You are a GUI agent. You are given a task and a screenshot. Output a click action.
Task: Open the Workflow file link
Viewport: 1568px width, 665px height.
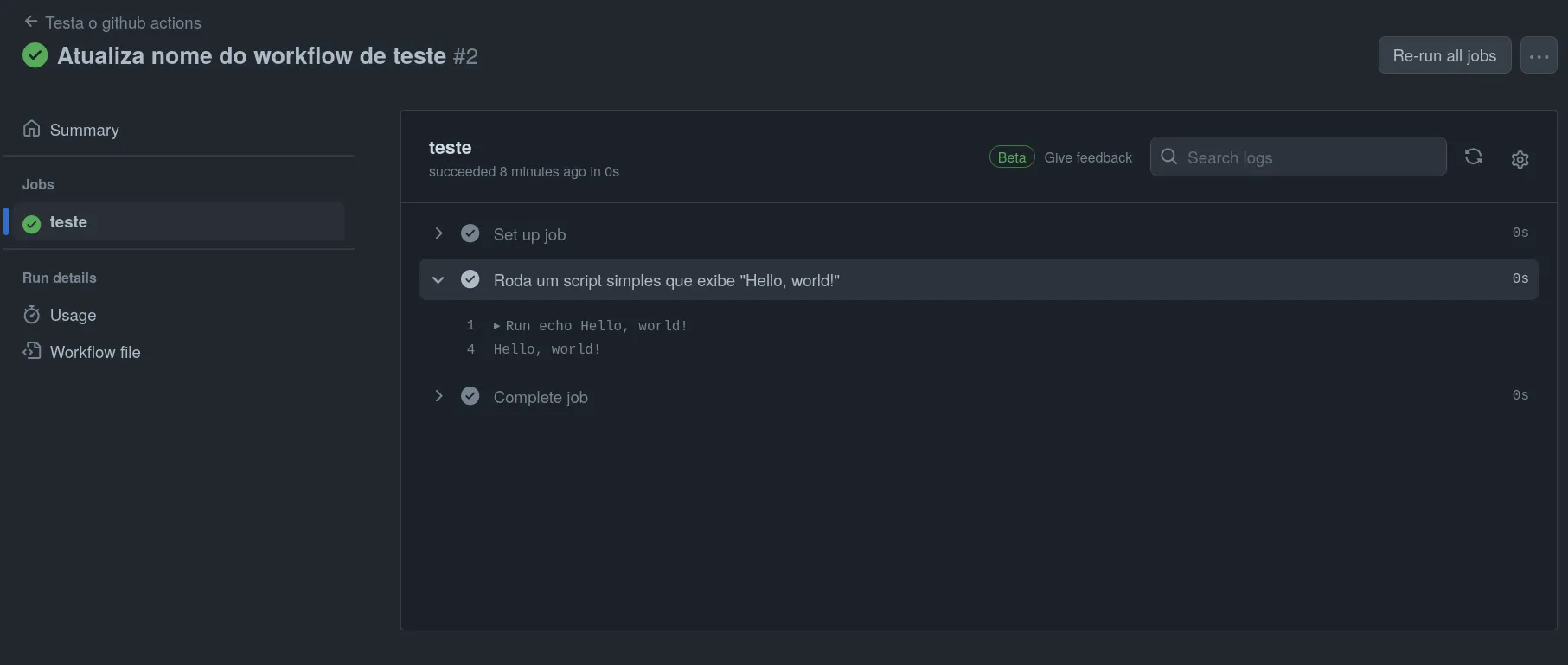95,352
